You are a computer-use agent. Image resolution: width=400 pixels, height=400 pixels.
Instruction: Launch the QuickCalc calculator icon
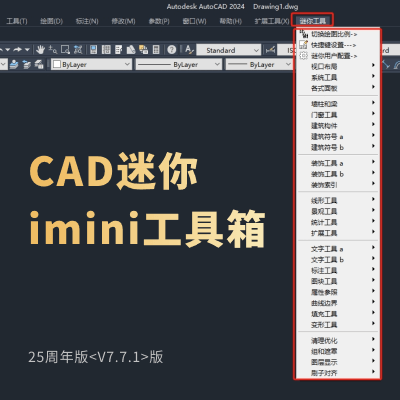click(156, 50)
